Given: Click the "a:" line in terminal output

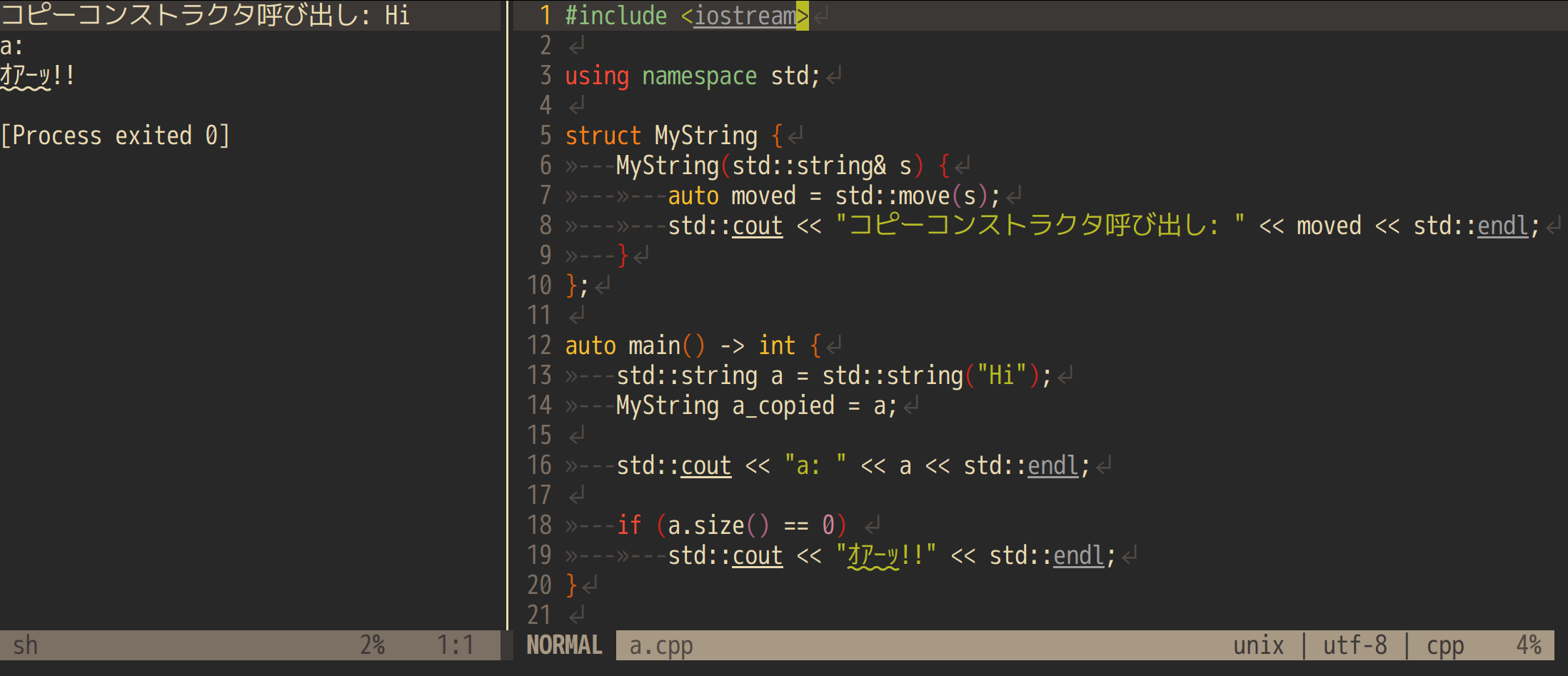Looking at the screenshot, I should (x=12, y=46).
